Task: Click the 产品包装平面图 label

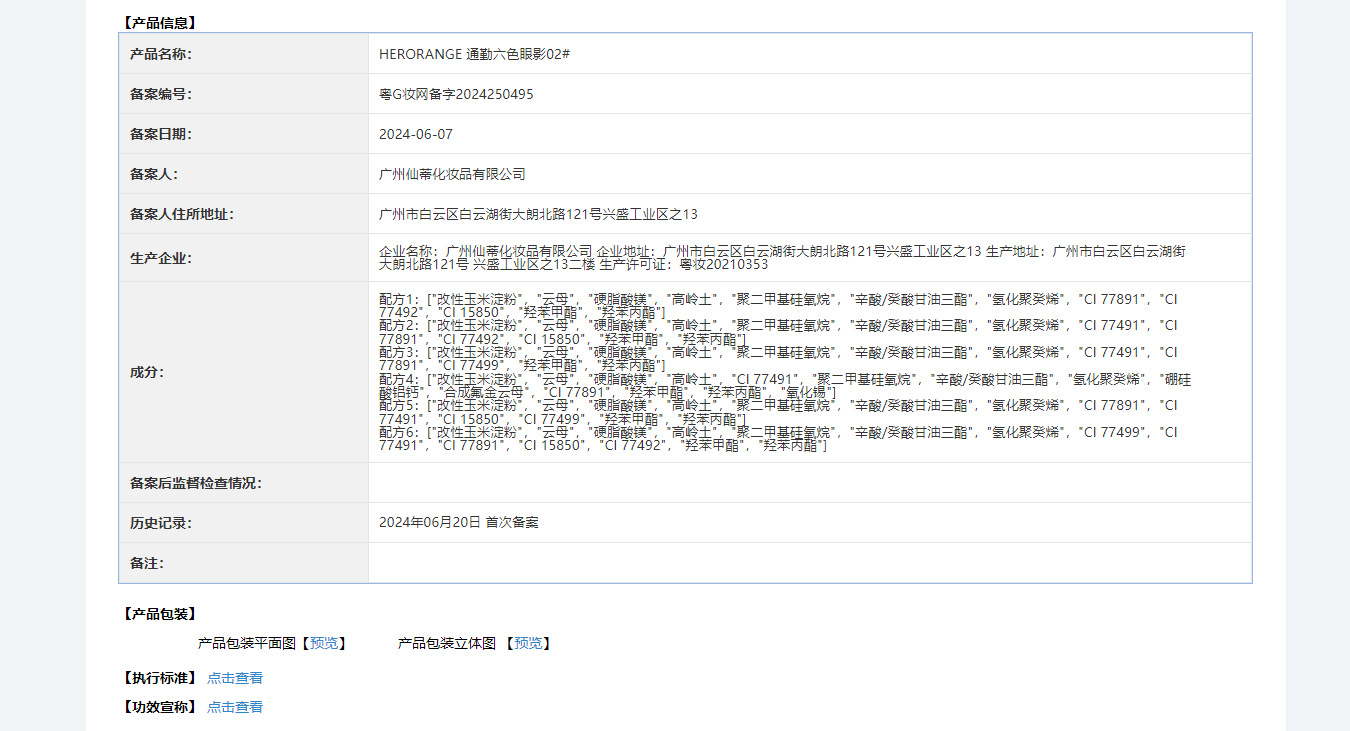Action: click(249, 643)
